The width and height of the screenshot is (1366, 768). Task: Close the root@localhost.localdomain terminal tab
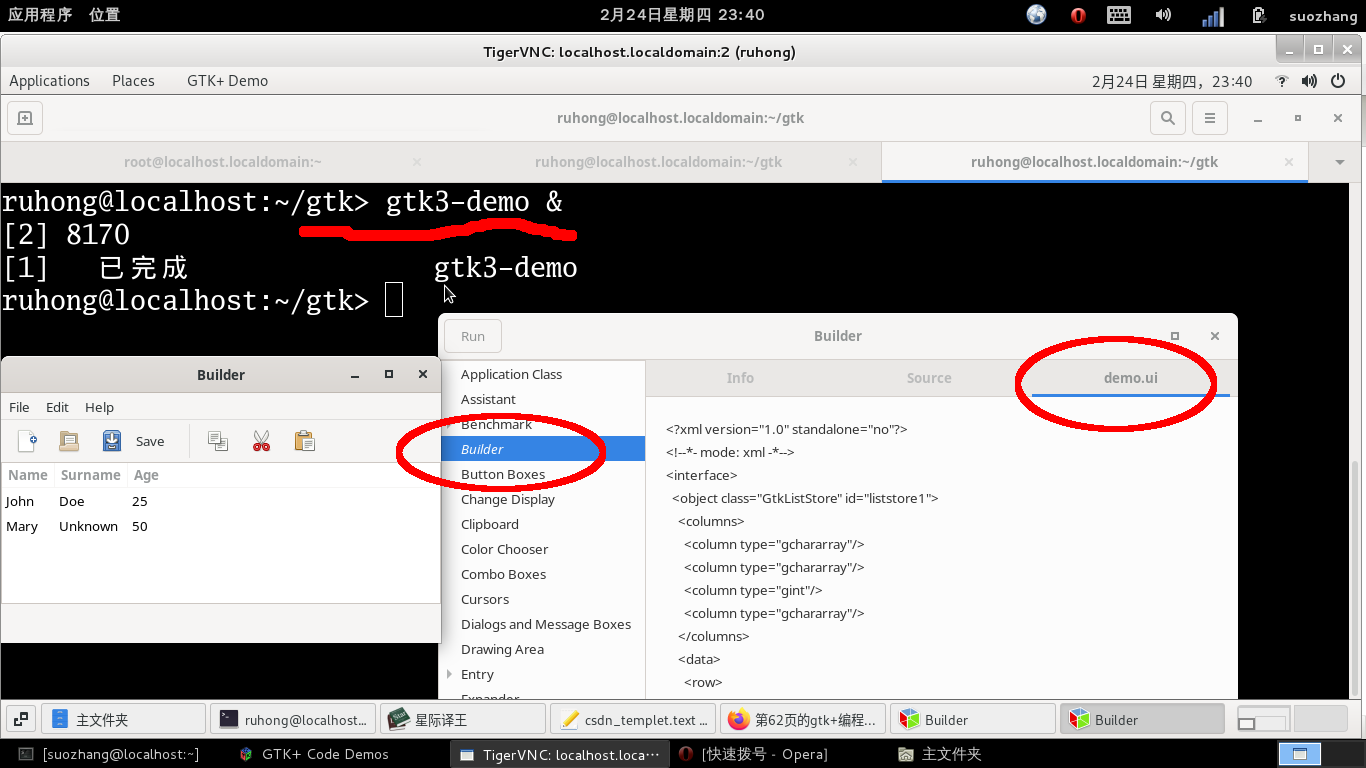point(417,162)
